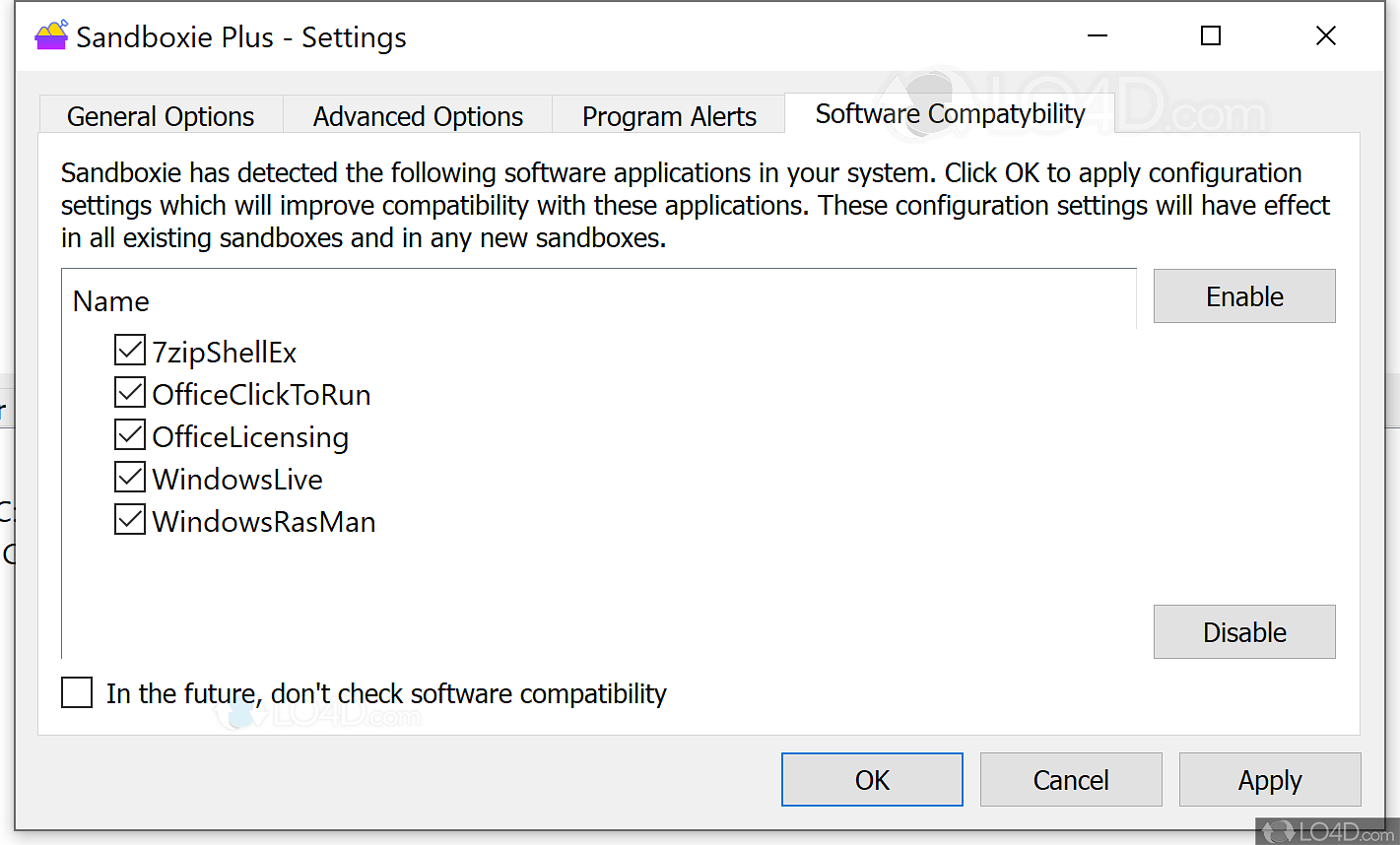The height and width of the screenshot is (845, 1400).
Task: Click the Name column header
Action: click(111, 301)
